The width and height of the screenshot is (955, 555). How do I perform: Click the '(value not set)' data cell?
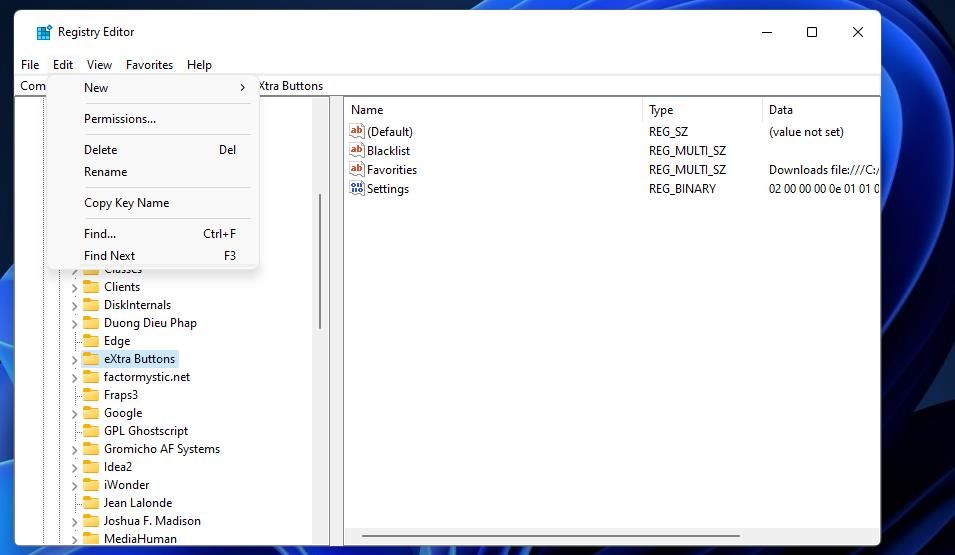click(x=806, y=132)
